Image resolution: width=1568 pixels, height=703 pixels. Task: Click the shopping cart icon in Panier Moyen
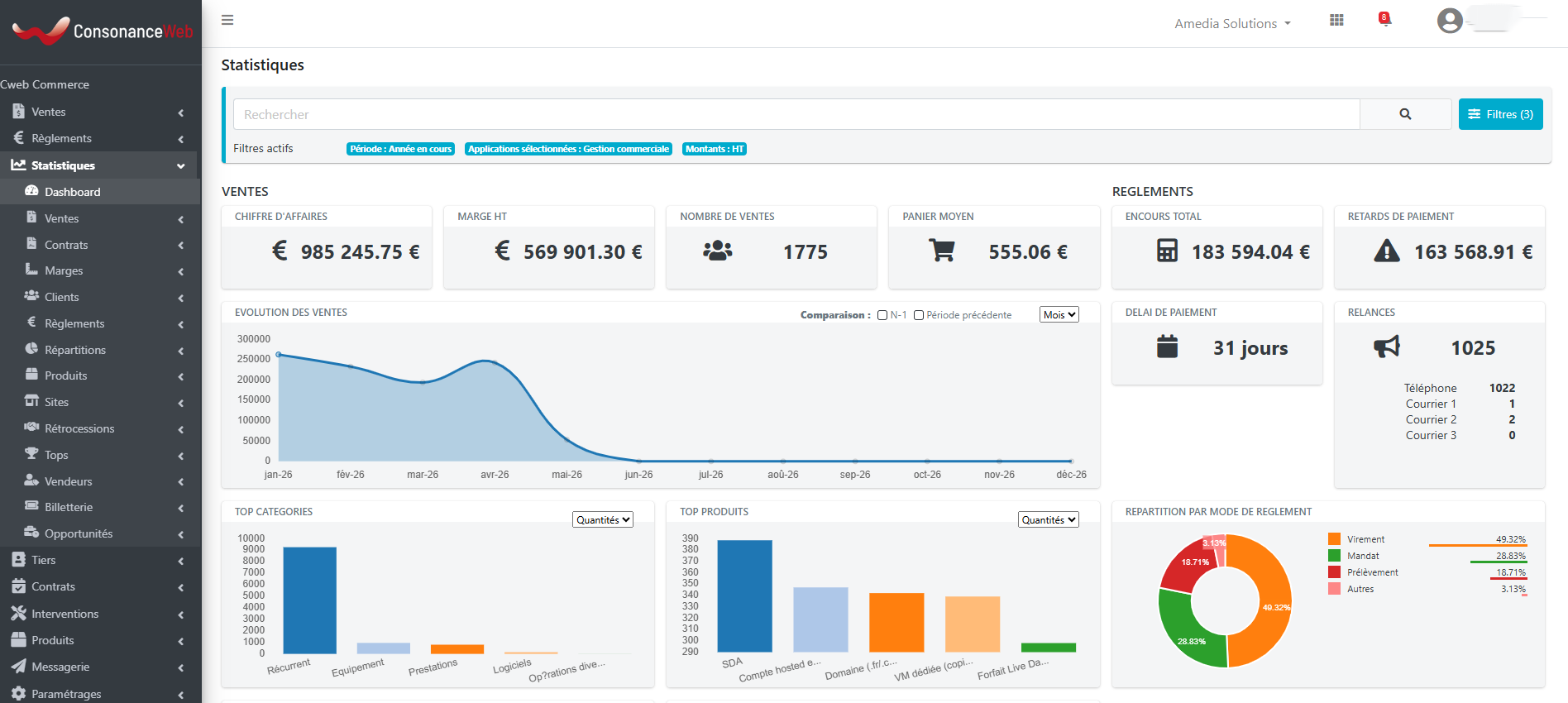coord(942,250)
